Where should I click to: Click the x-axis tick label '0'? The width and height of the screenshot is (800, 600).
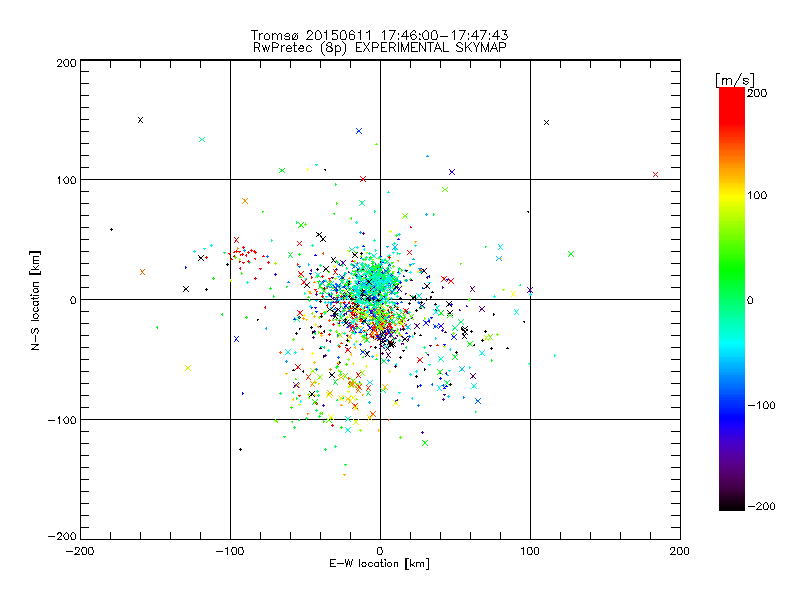(380, 551)
